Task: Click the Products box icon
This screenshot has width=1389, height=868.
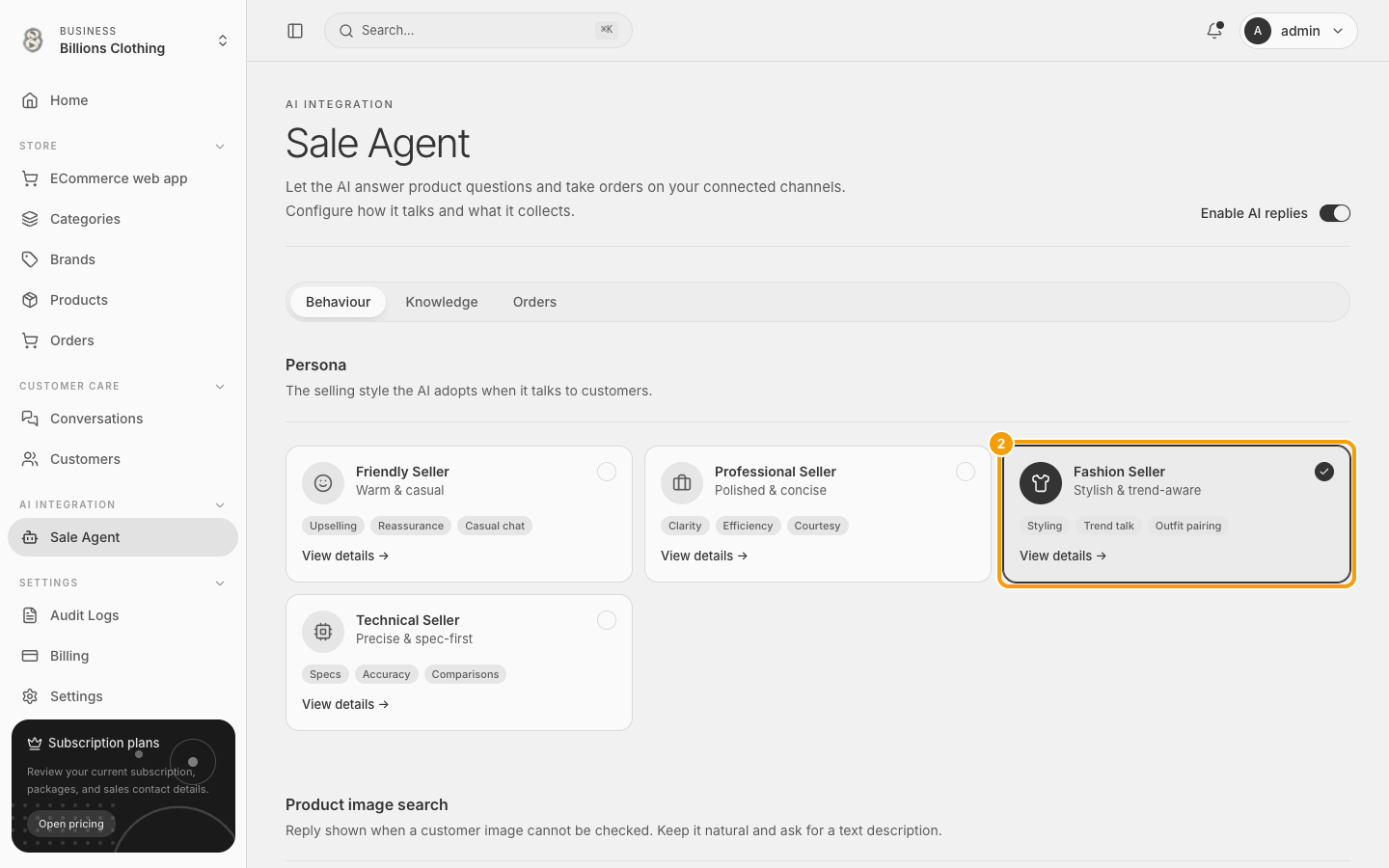Action: pos(30,300)
